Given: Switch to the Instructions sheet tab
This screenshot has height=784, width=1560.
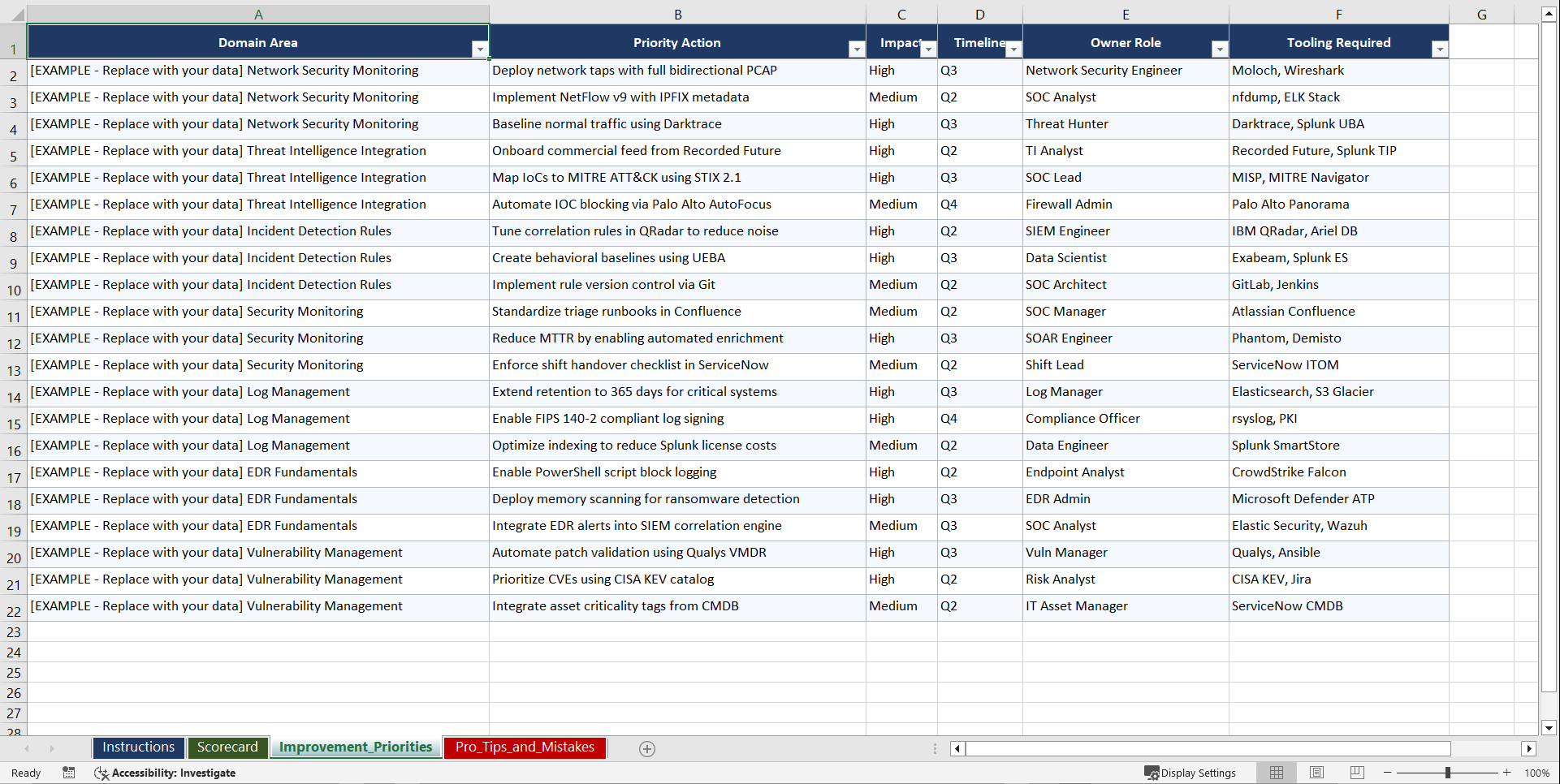Looking at the screenshot, I should (x=138, y=747).
